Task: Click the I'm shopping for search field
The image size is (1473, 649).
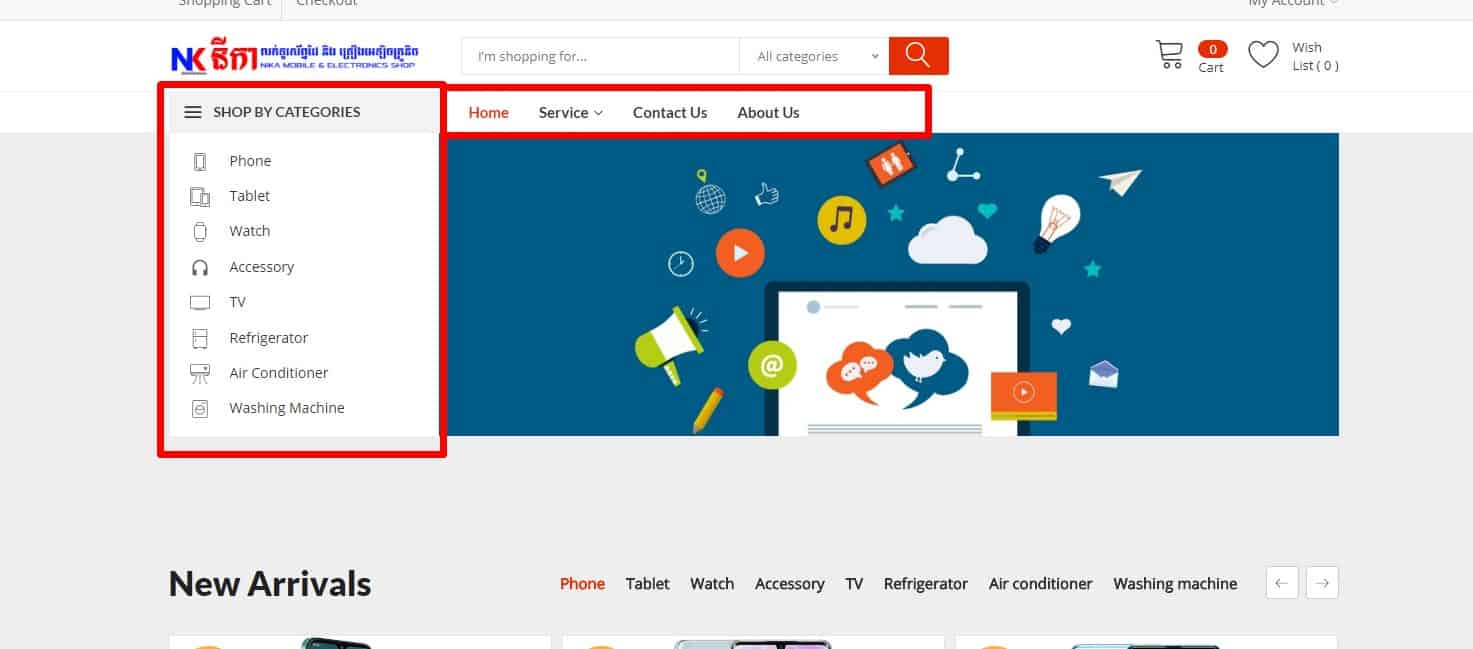Action: click(x=597, y=56)
